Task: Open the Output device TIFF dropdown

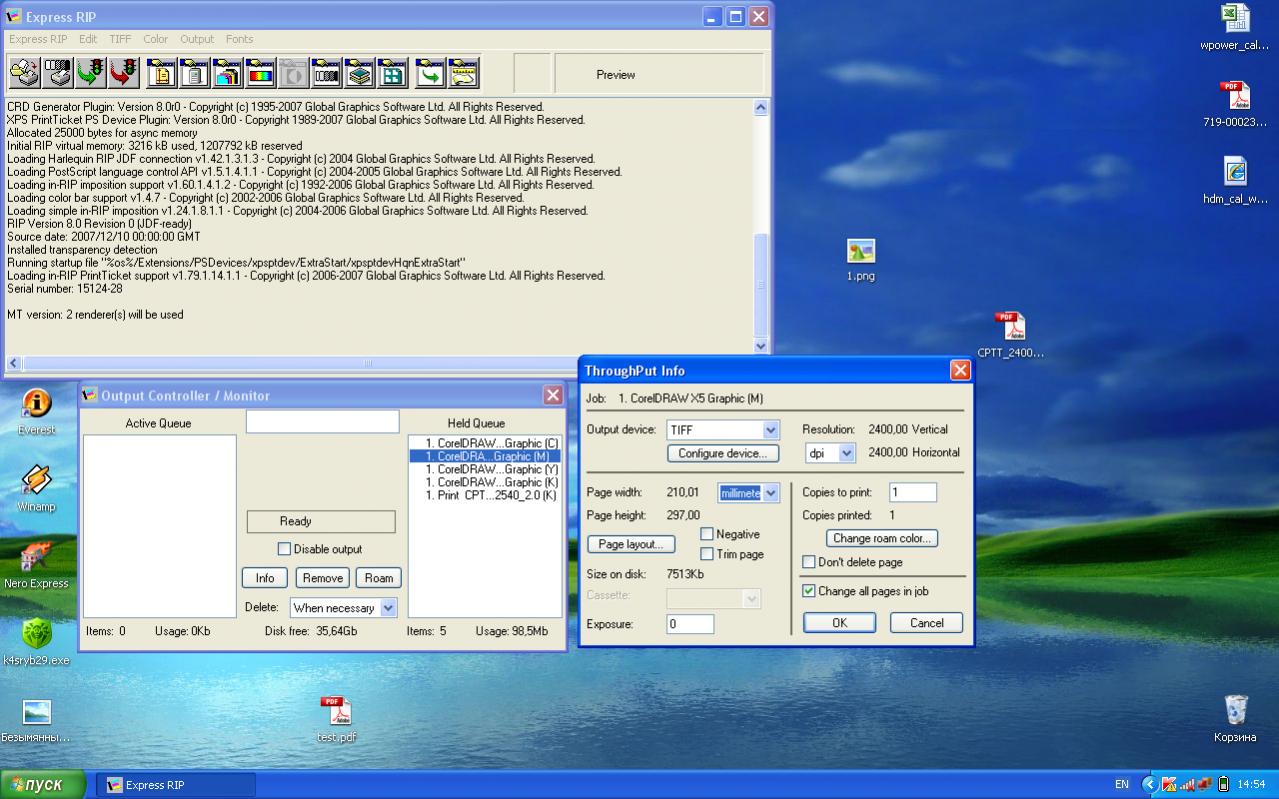Action: [x=770, y=430]
